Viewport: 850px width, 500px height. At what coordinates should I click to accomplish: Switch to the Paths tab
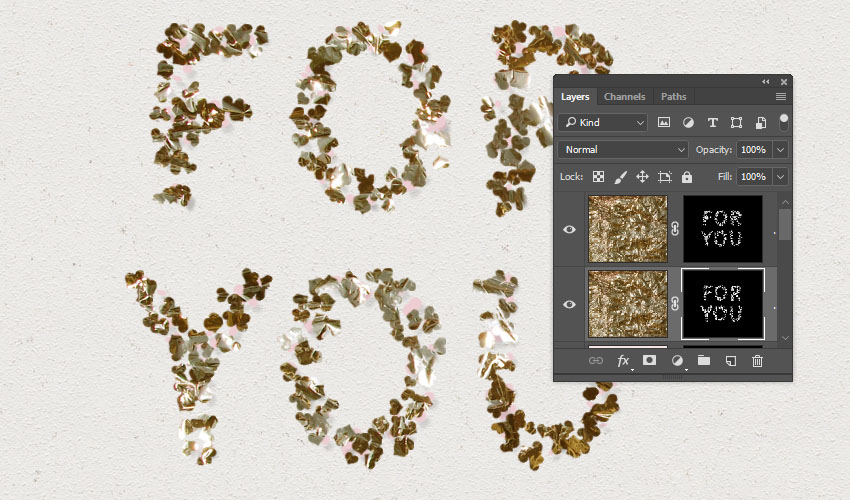point(673,97)
